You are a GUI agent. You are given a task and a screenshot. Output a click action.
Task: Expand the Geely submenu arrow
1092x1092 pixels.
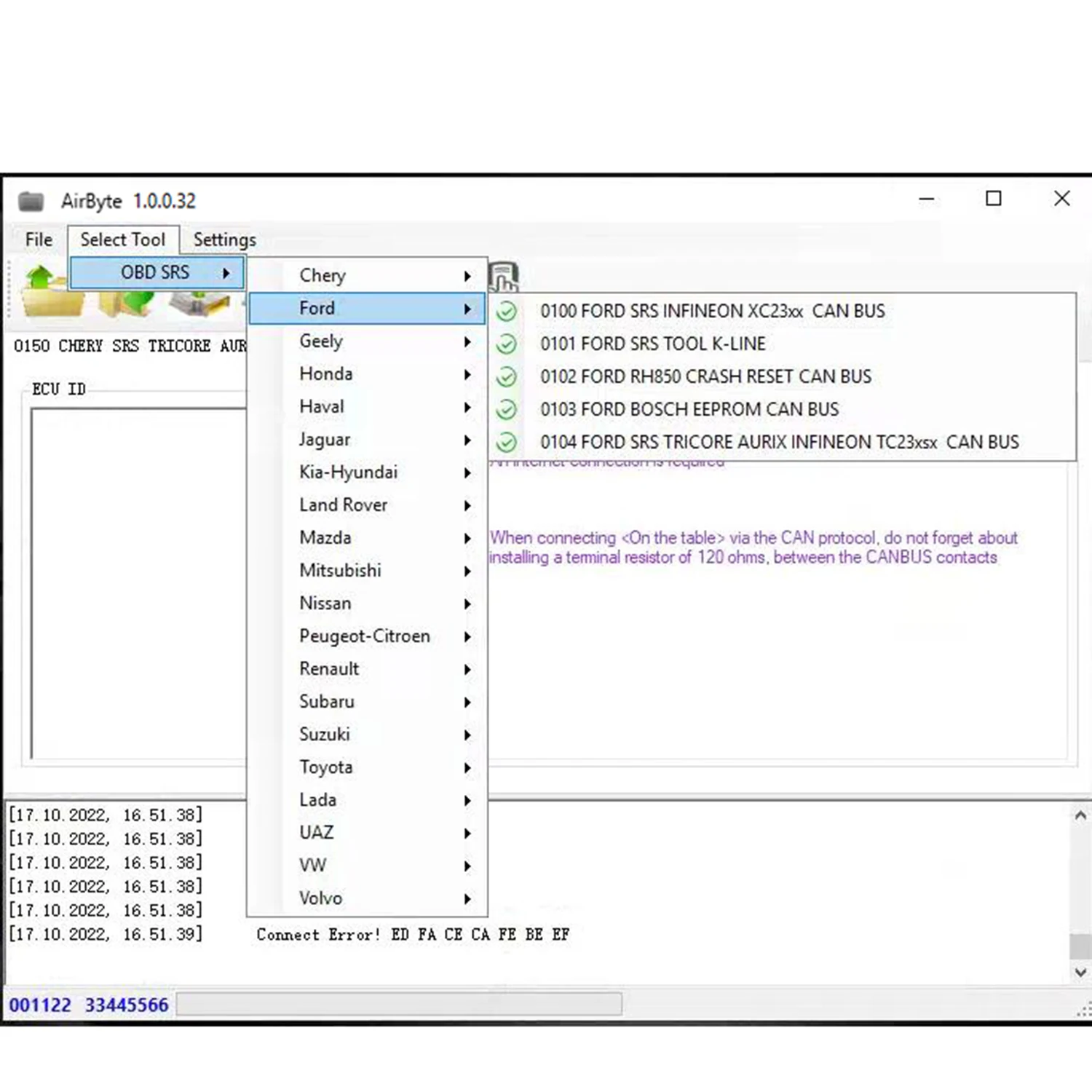(x=467, y=341)
